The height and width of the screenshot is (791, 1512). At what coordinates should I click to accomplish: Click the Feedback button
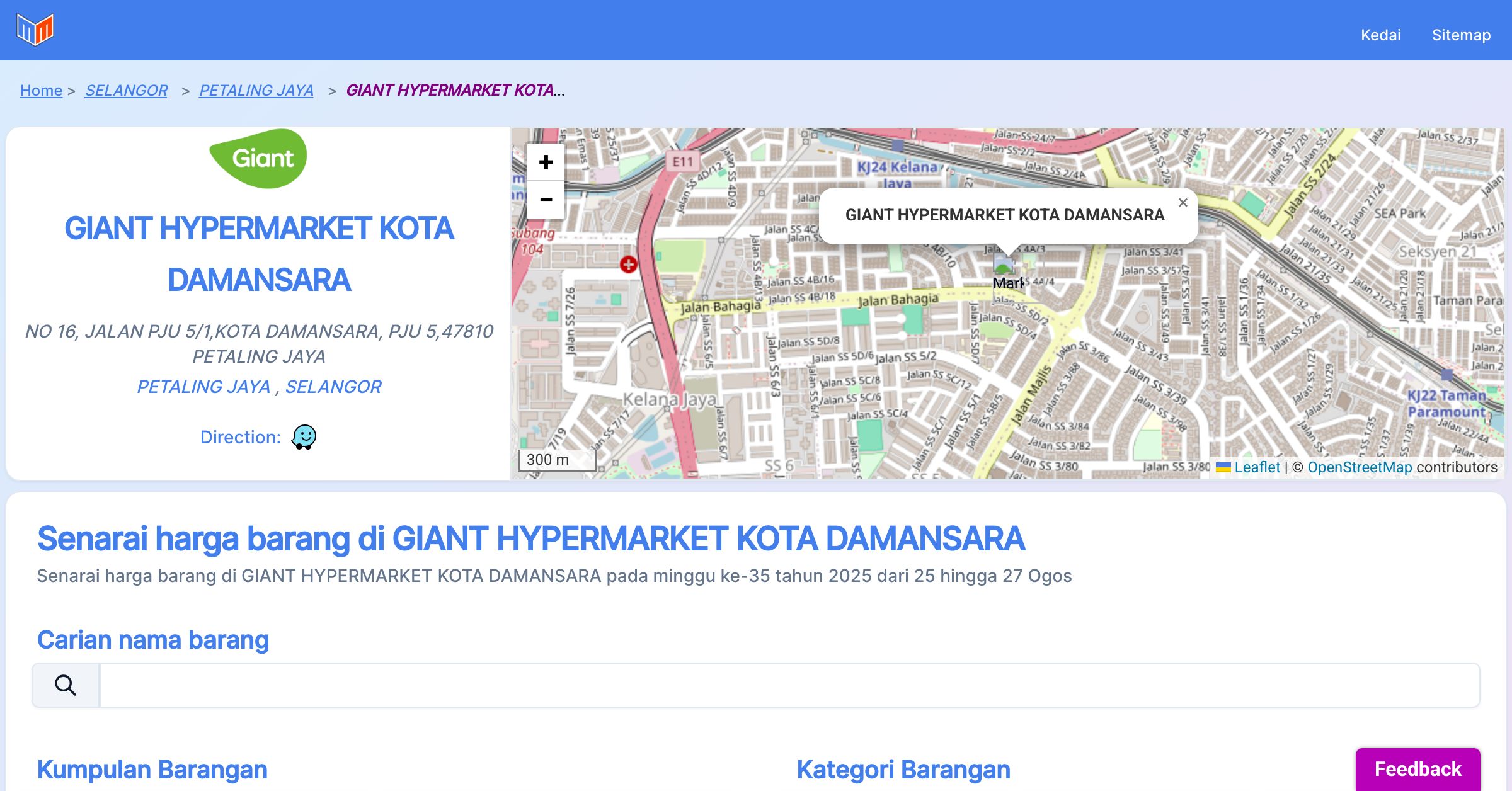click(x=1417, y=769)
